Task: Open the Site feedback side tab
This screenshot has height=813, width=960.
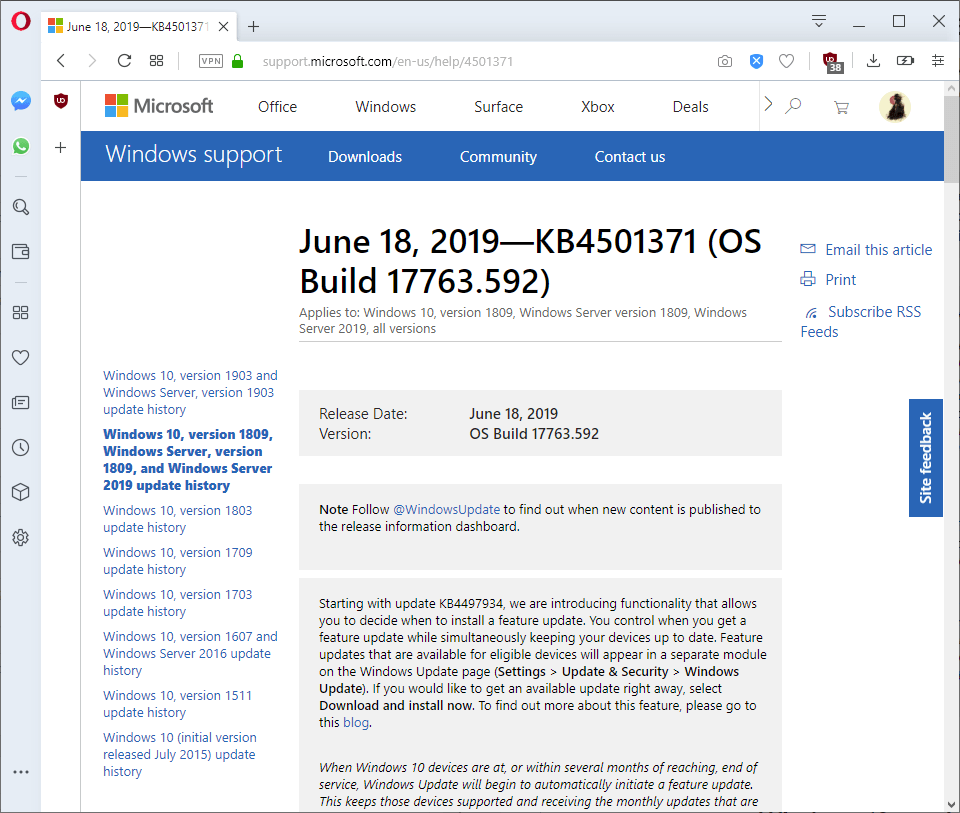Action: [x=926, y=458]
